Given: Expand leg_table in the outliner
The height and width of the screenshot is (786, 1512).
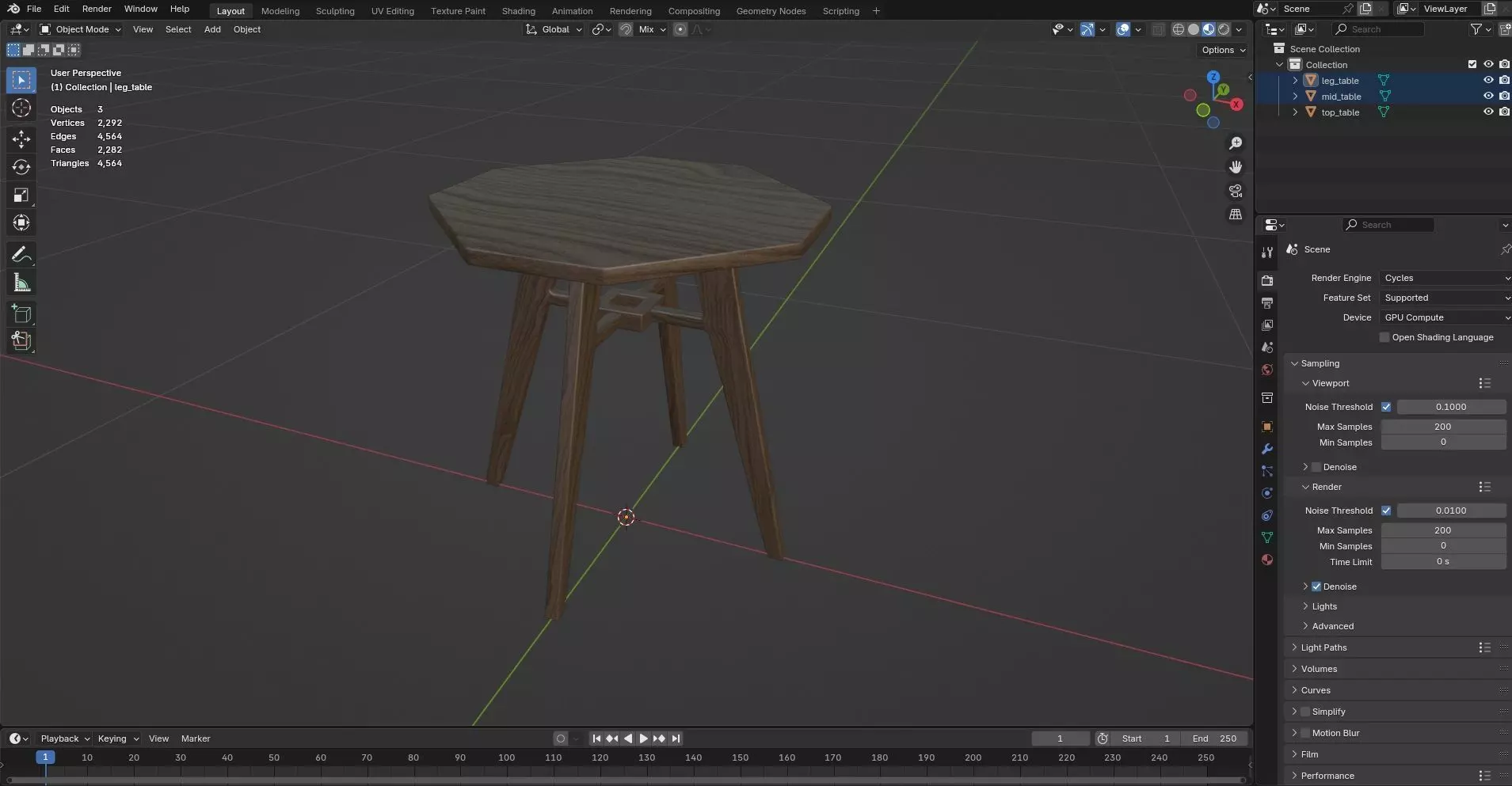Looking at the screenshot, I should (1295, 80).
